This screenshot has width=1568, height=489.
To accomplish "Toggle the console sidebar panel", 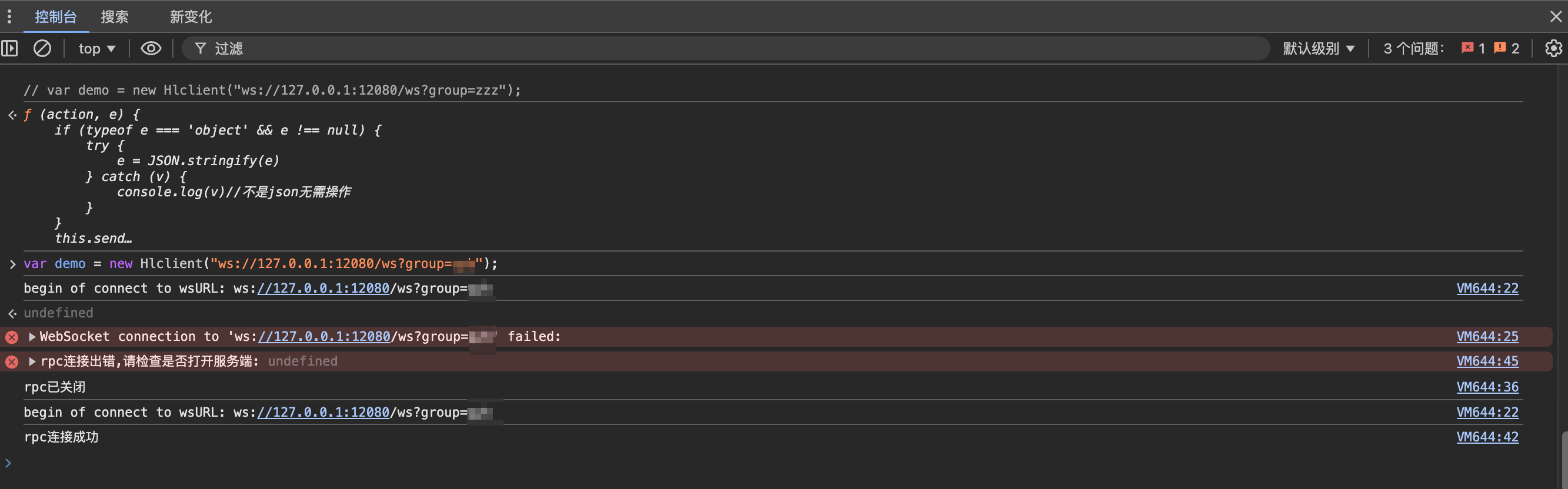I will [10, 48].
